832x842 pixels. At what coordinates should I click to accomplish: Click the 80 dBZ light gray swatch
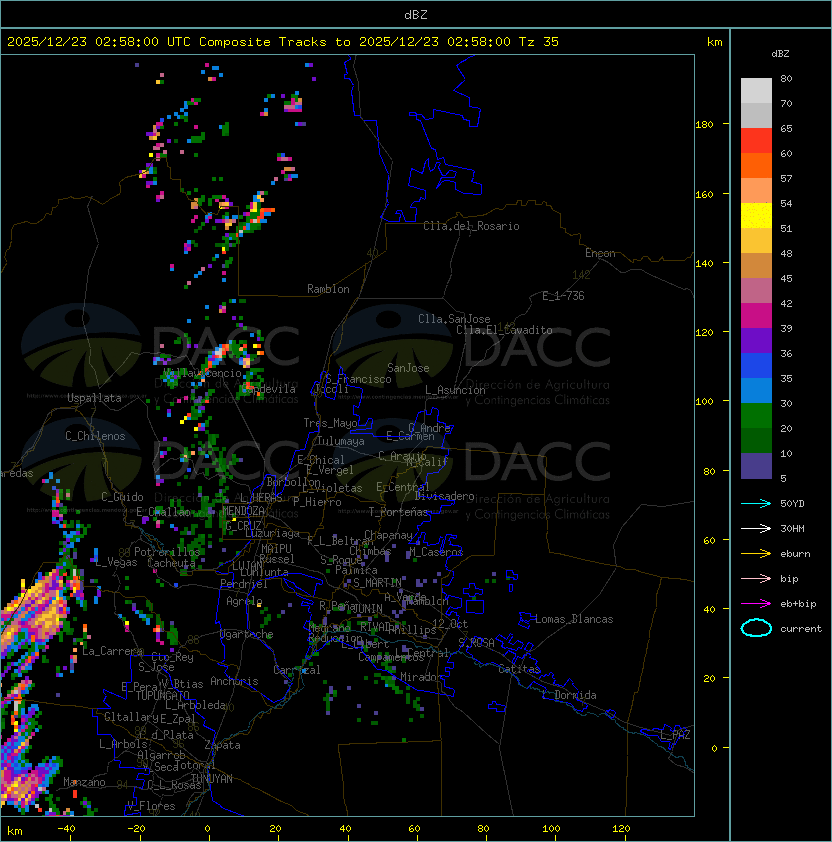click(756, 90)
